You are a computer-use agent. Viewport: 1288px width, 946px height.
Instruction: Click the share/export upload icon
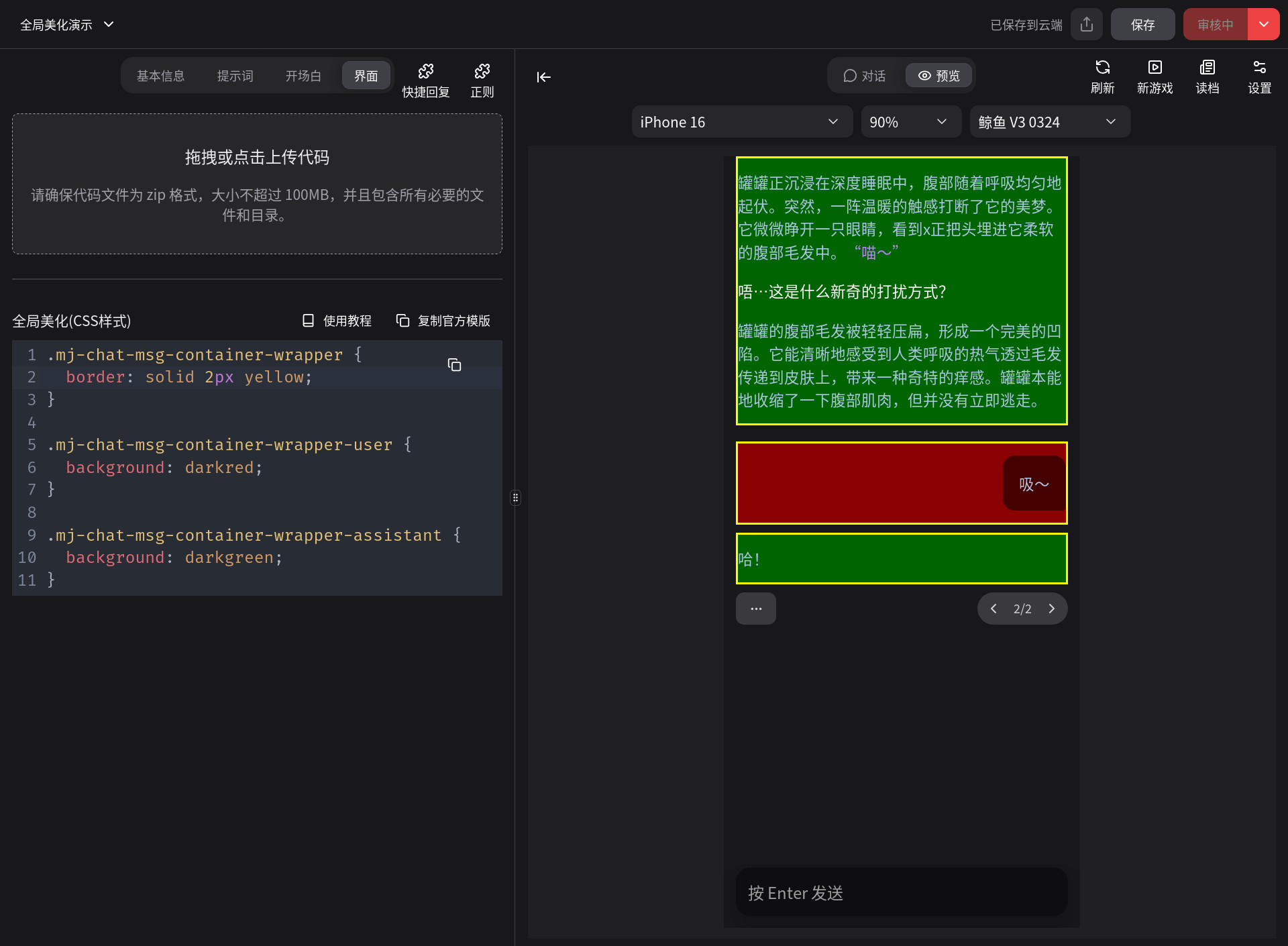coord(1087,25)
